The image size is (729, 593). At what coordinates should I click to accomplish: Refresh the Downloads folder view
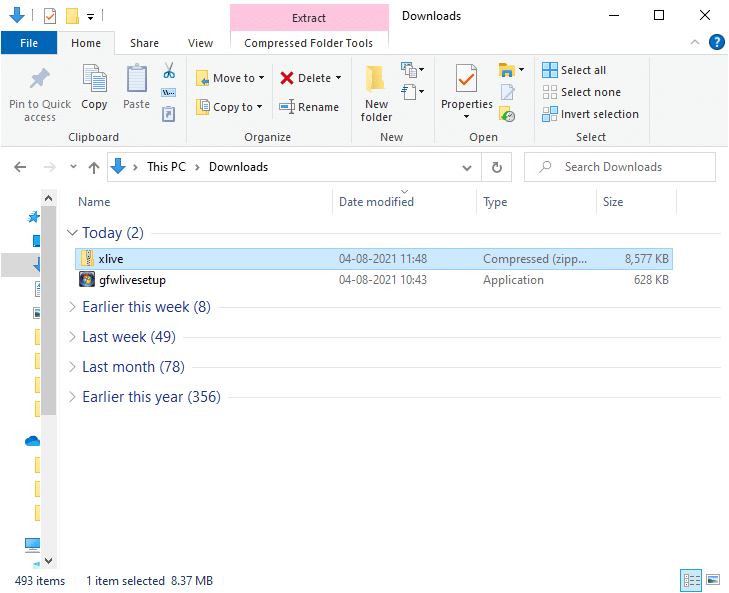[x=496, y=167]
